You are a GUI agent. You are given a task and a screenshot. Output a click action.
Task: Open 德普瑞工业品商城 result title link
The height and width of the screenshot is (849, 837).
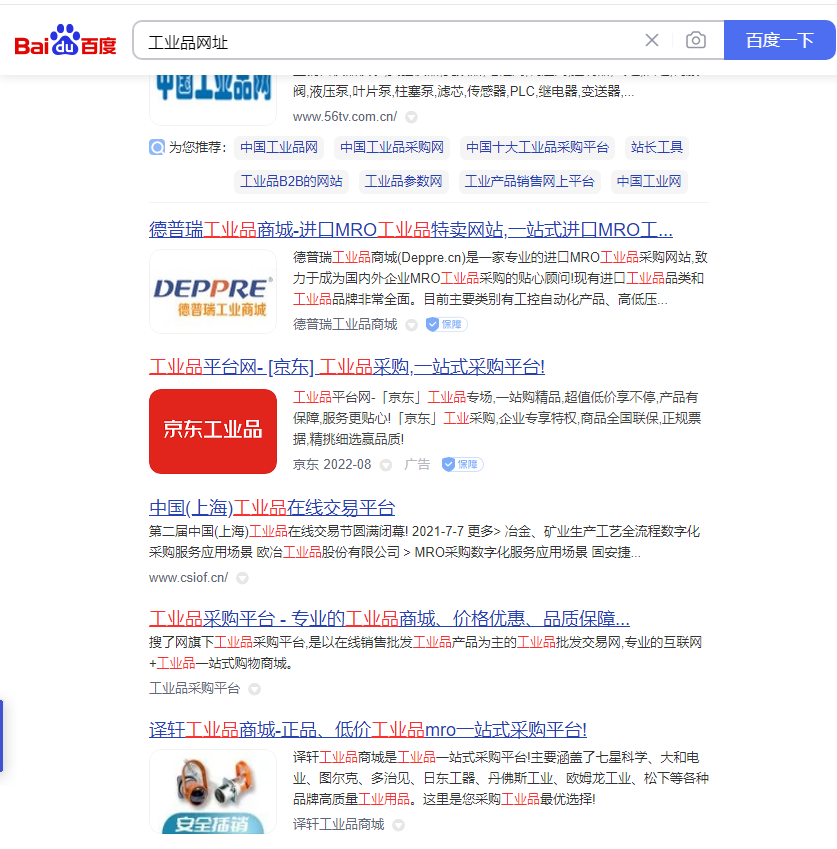[x=411, y=230]
